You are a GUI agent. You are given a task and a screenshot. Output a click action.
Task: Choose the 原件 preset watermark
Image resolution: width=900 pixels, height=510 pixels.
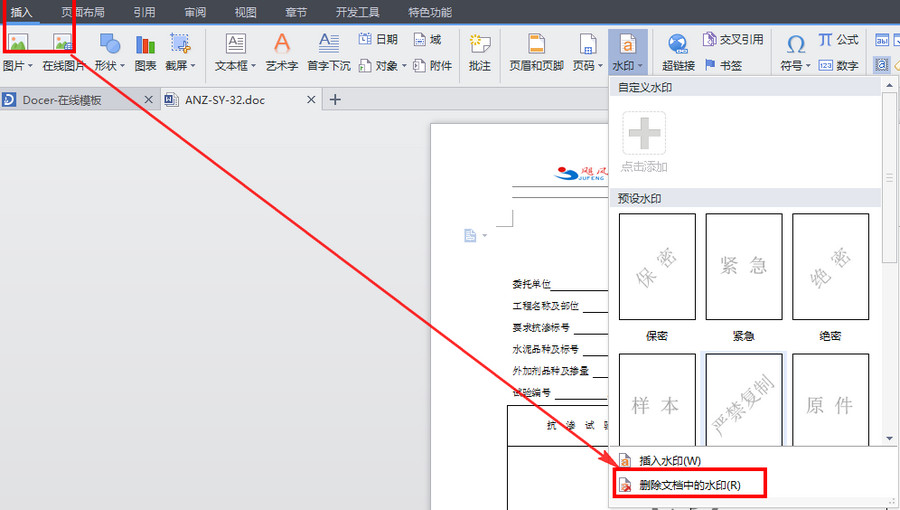pos(831,399)
